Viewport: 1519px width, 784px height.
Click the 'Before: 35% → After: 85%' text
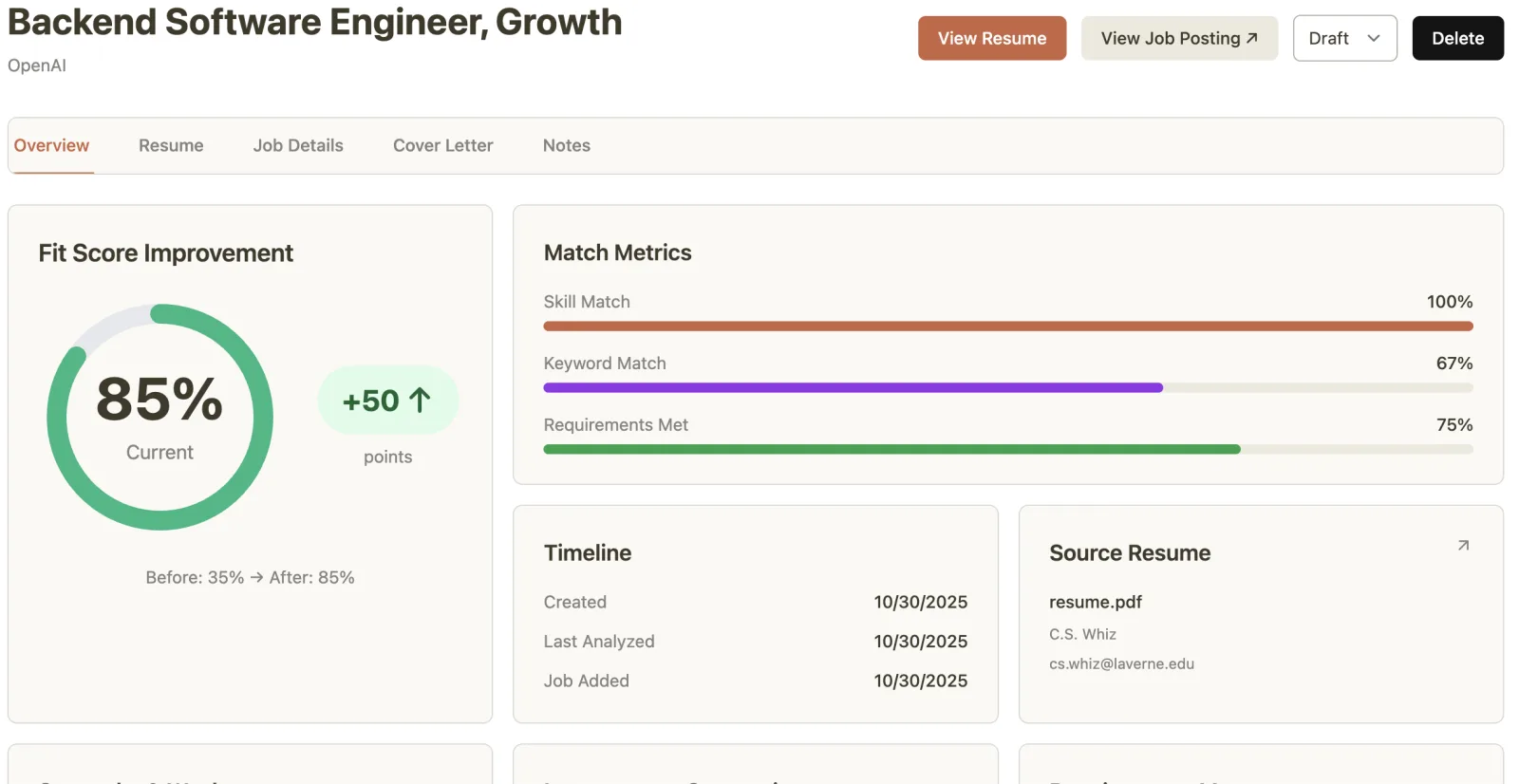click(x=250, y=577)
